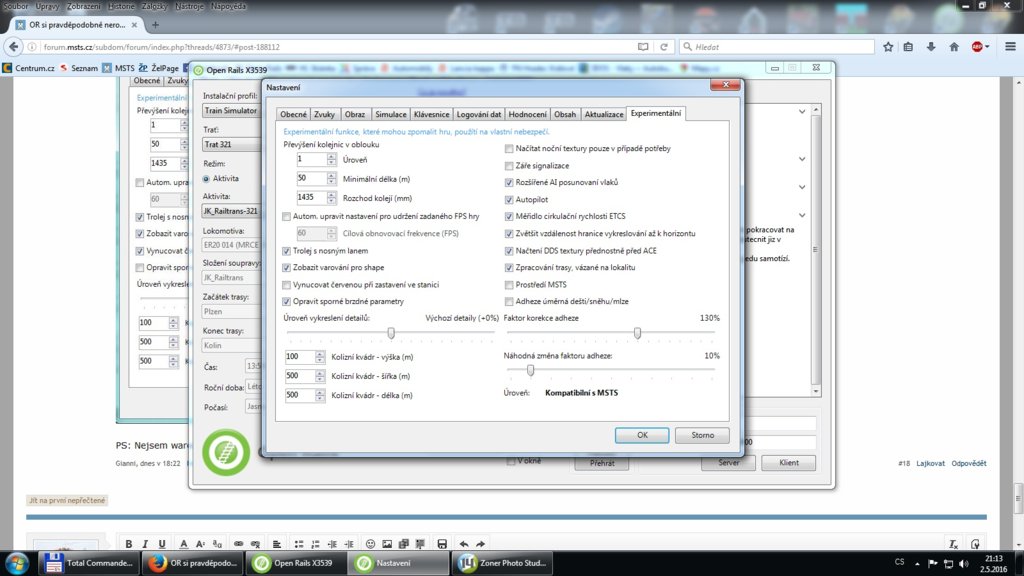Click the redo arrow in forum editor

coord(481,543)
